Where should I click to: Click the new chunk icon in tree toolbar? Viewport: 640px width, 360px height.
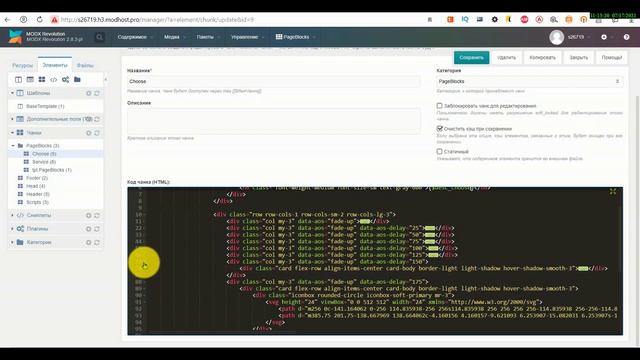pyautogui.click(x=42, y=80)
